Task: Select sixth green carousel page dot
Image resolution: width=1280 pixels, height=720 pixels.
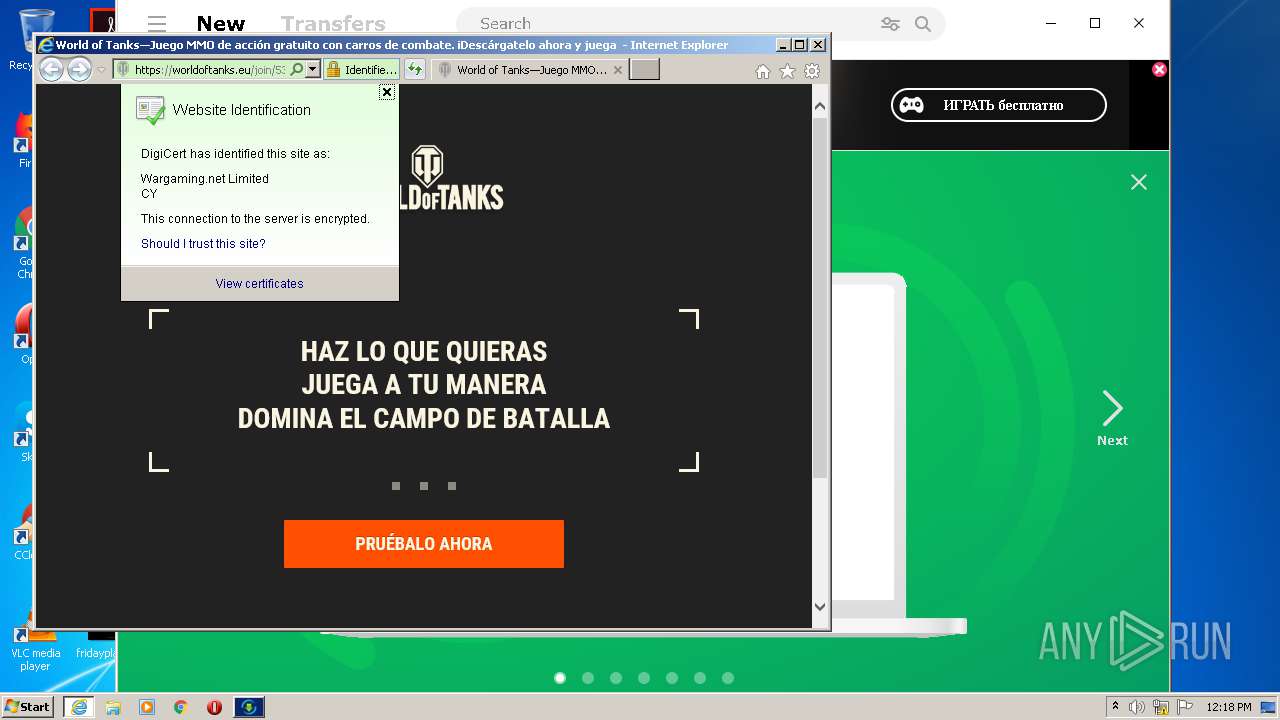Action: pyautogui.click(x=700, y=678)
